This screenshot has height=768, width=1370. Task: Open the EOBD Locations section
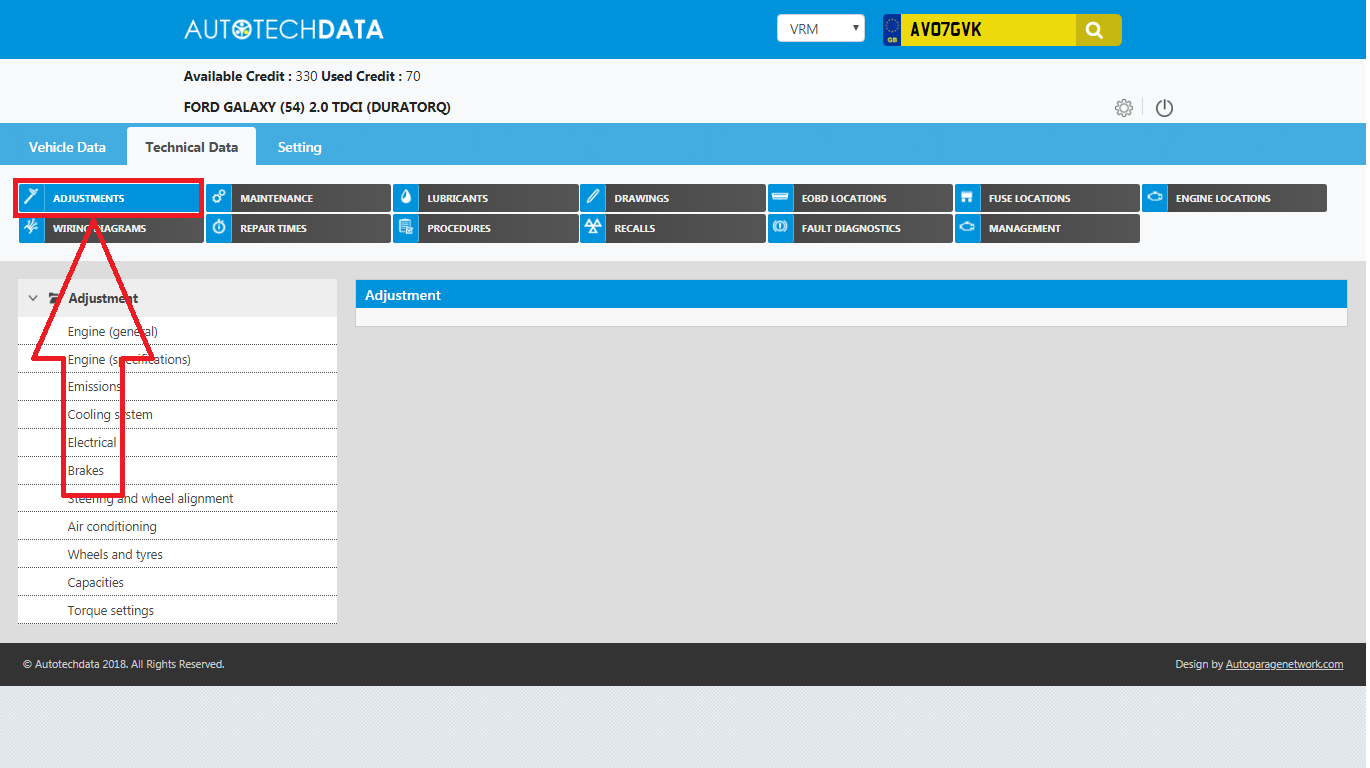click(x=860, y=198)
